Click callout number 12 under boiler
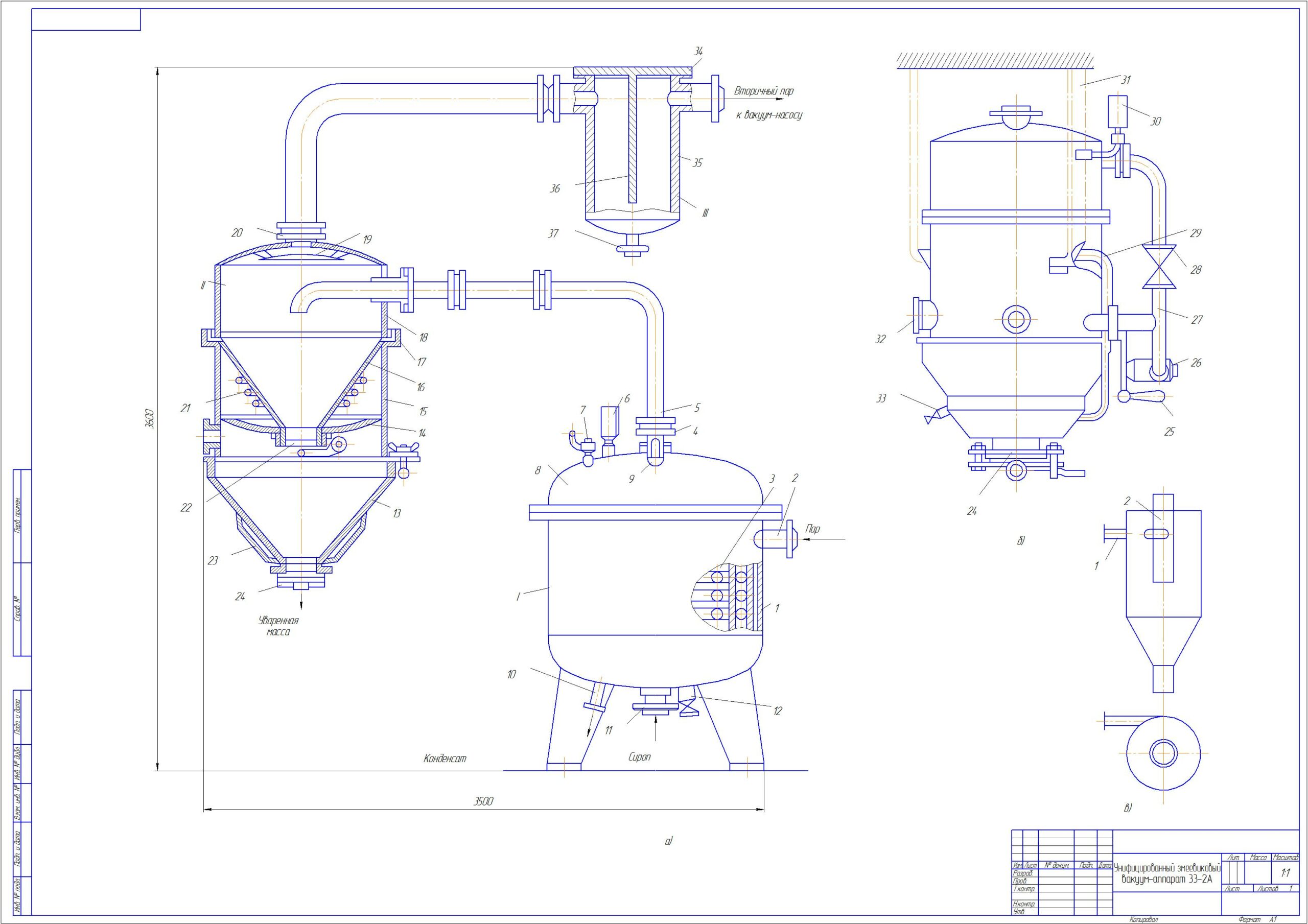1308x924 pixels. point(777,711)
